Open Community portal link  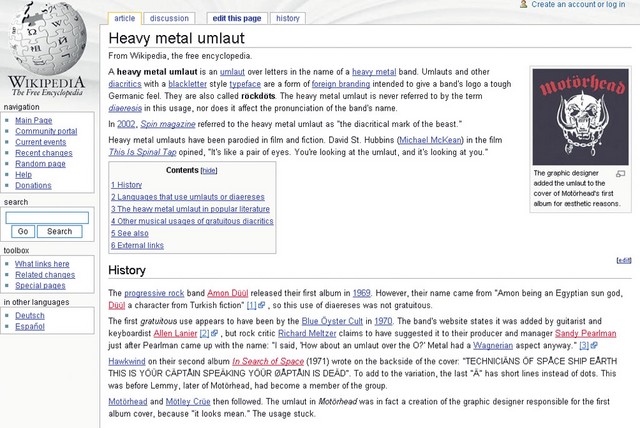point(46,131)
